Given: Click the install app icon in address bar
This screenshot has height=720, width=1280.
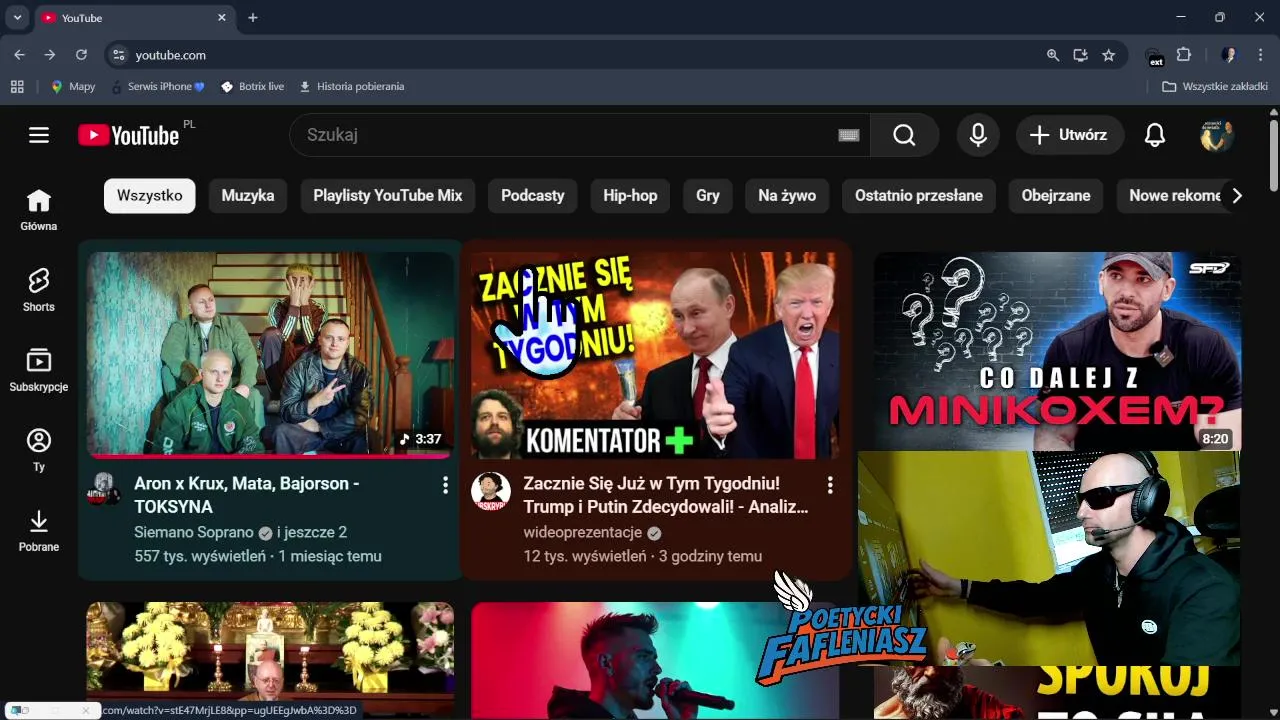Looking at the screenshot, I should pyautogui.click(x=1080, y=55).
